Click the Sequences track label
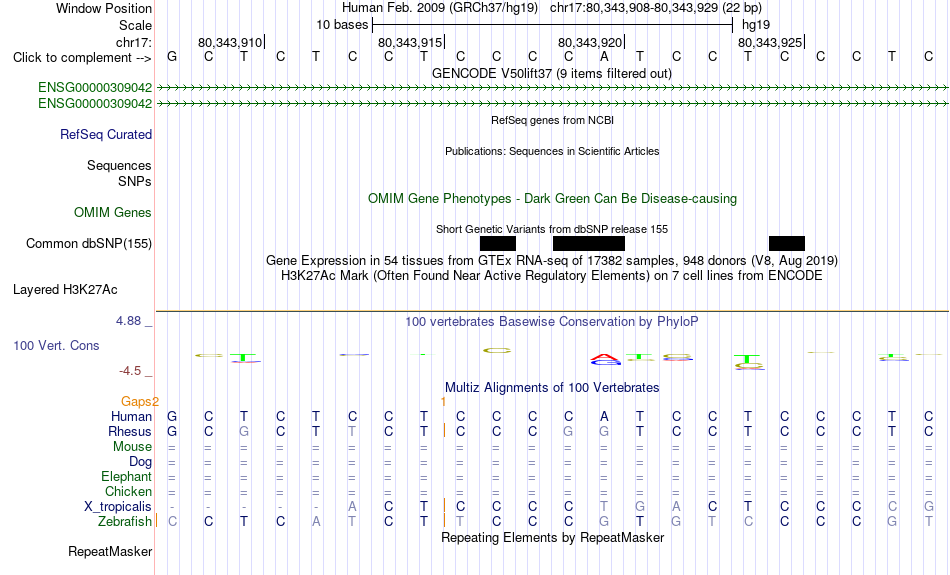This screenshot has height=575, width=950. coord(119,165)
